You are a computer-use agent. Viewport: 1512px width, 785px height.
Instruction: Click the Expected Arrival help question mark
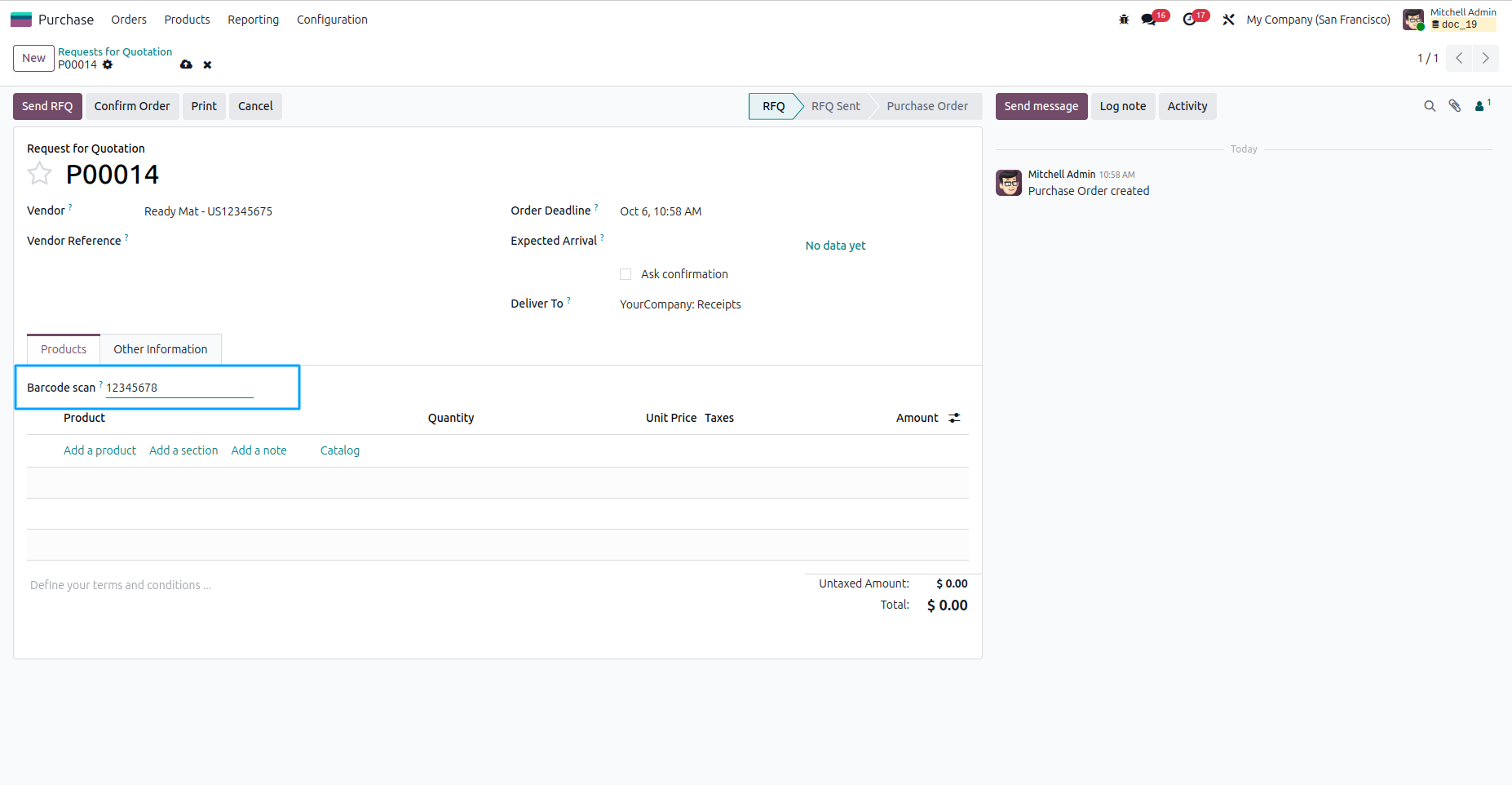(602, 237)
